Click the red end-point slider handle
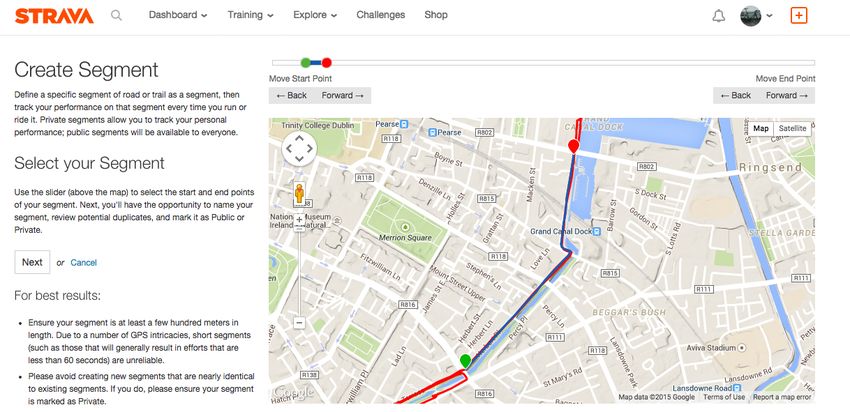The height and width of the screenshot is (412, 850). (326, 63)
